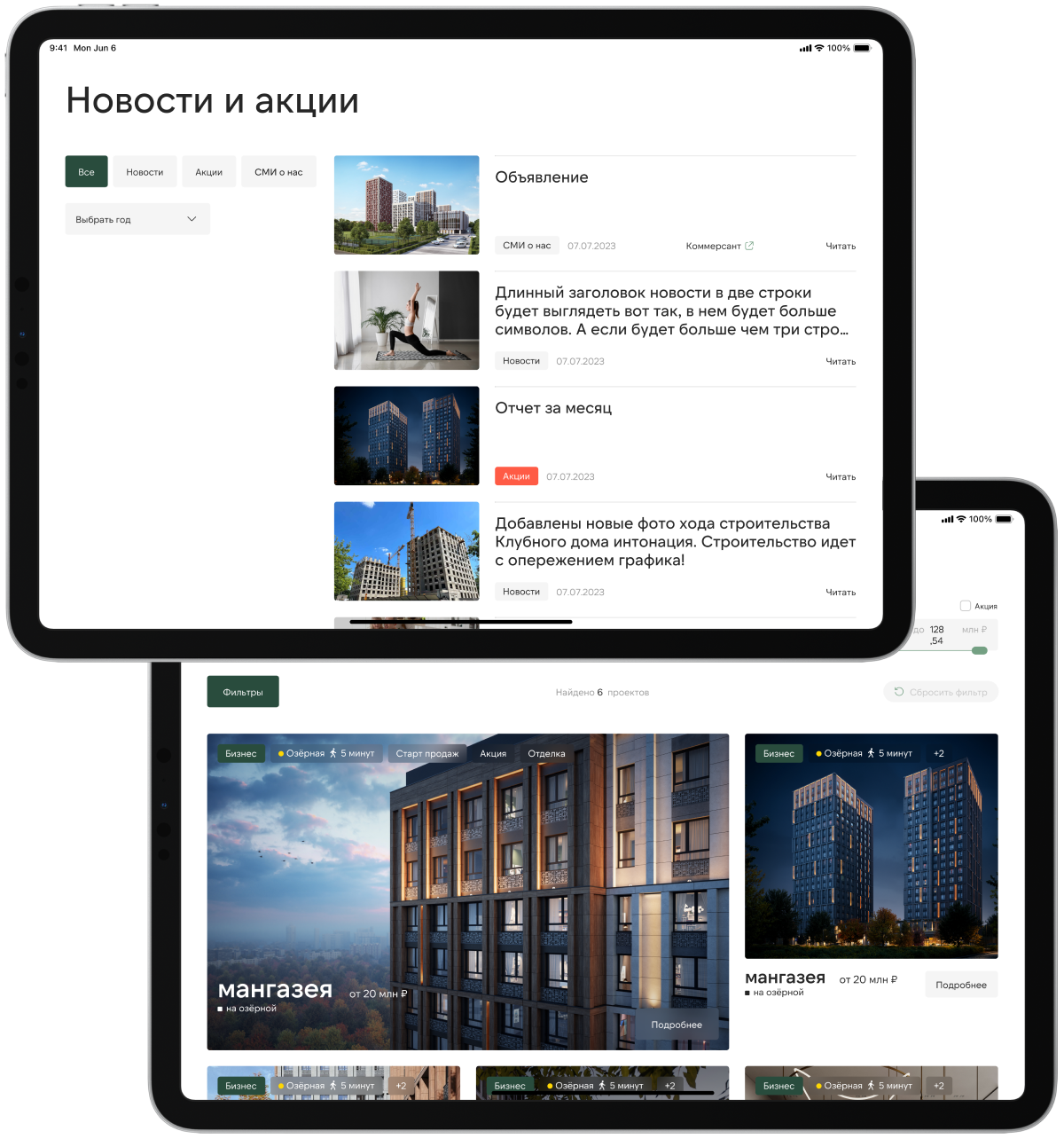Open the yoga news thumbnail
This screenshot has width=1064, height=1139.
(406, 320)
